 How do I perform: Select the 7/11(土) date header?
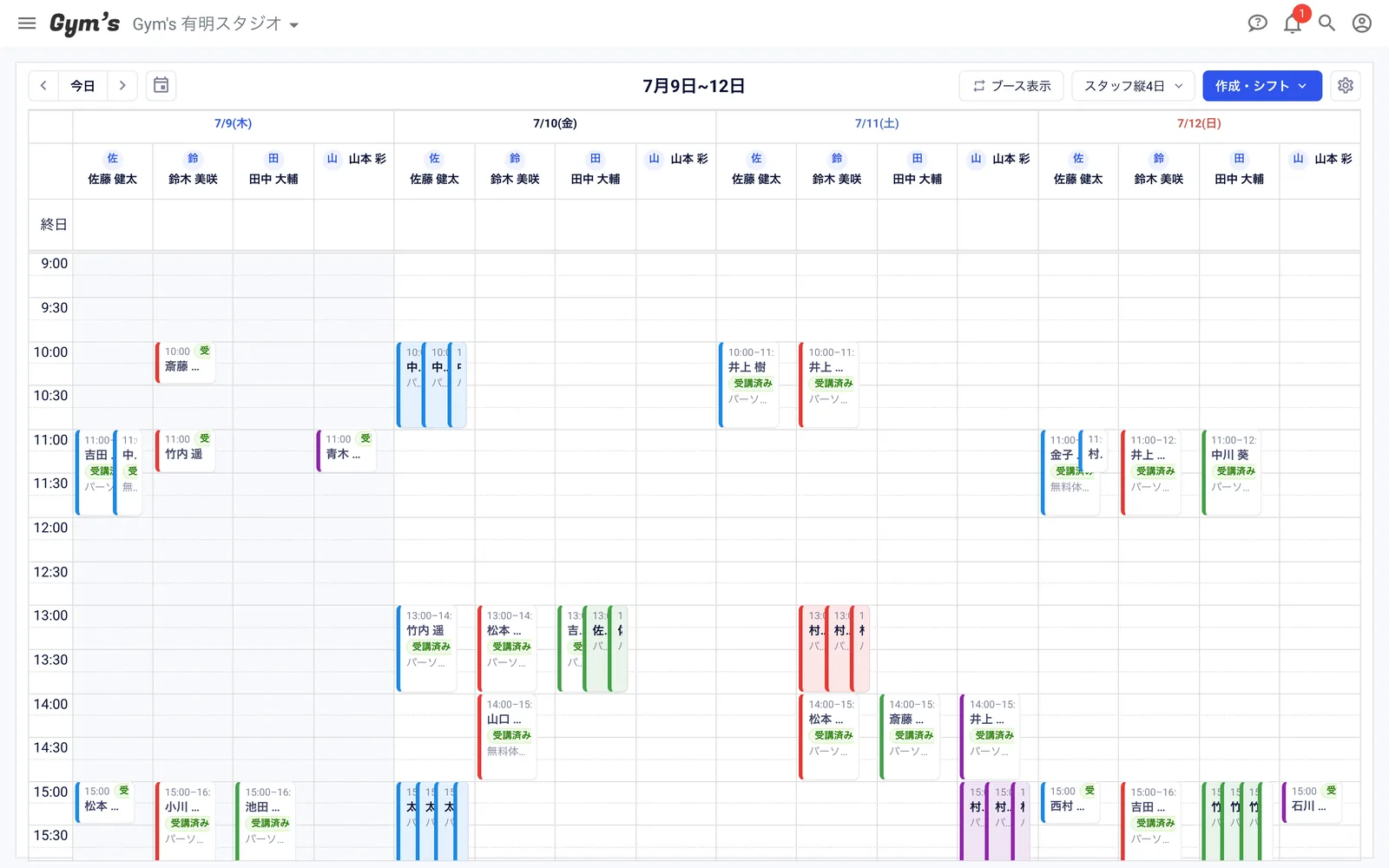coord(877,123)
